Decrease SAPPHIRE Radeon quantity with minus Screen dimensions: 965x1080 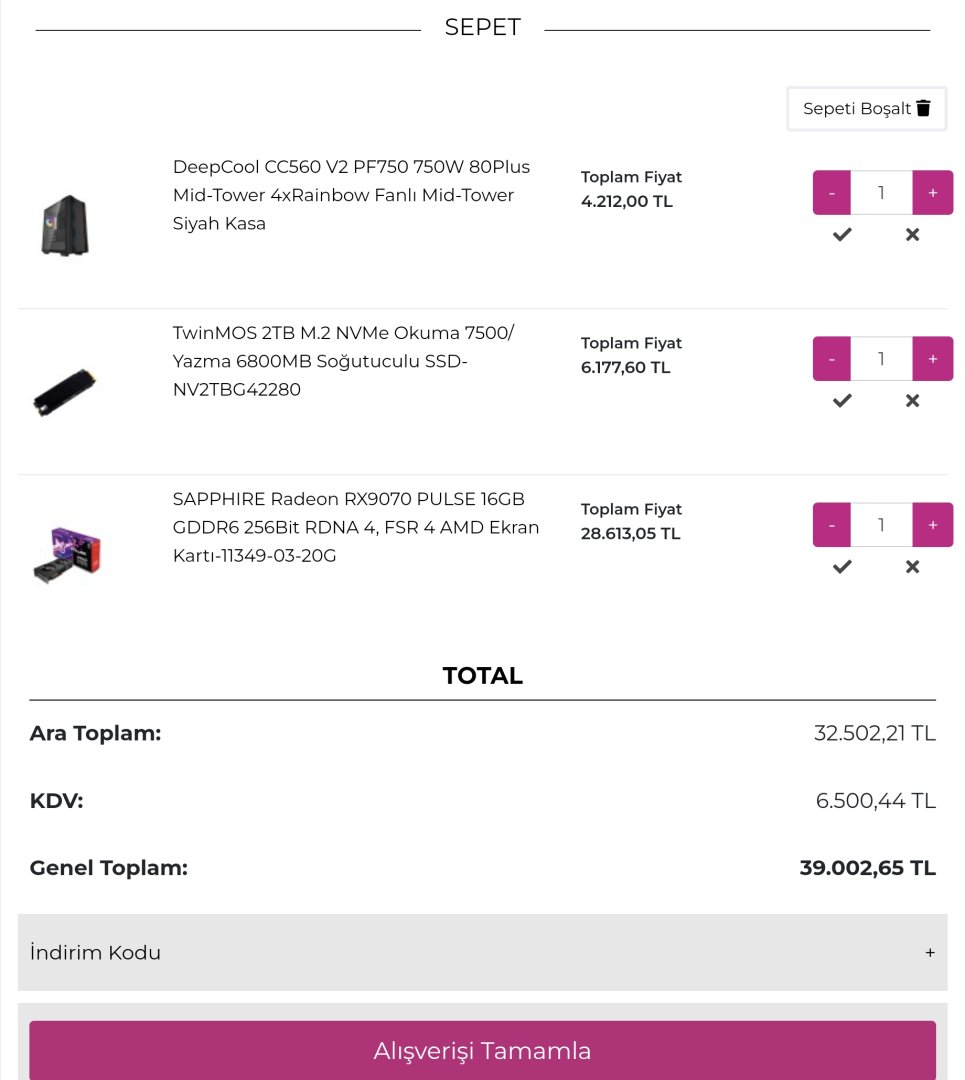(x=832, y=525)
